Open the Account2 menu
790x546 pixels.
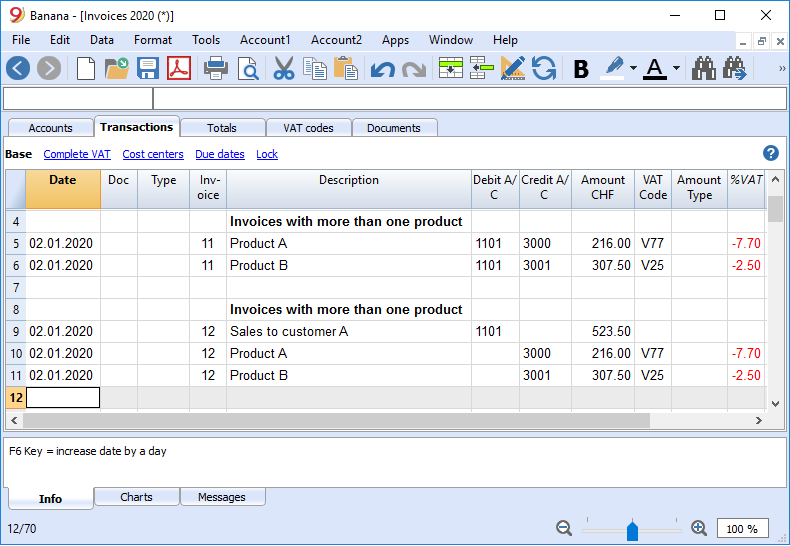pos(336,40)
